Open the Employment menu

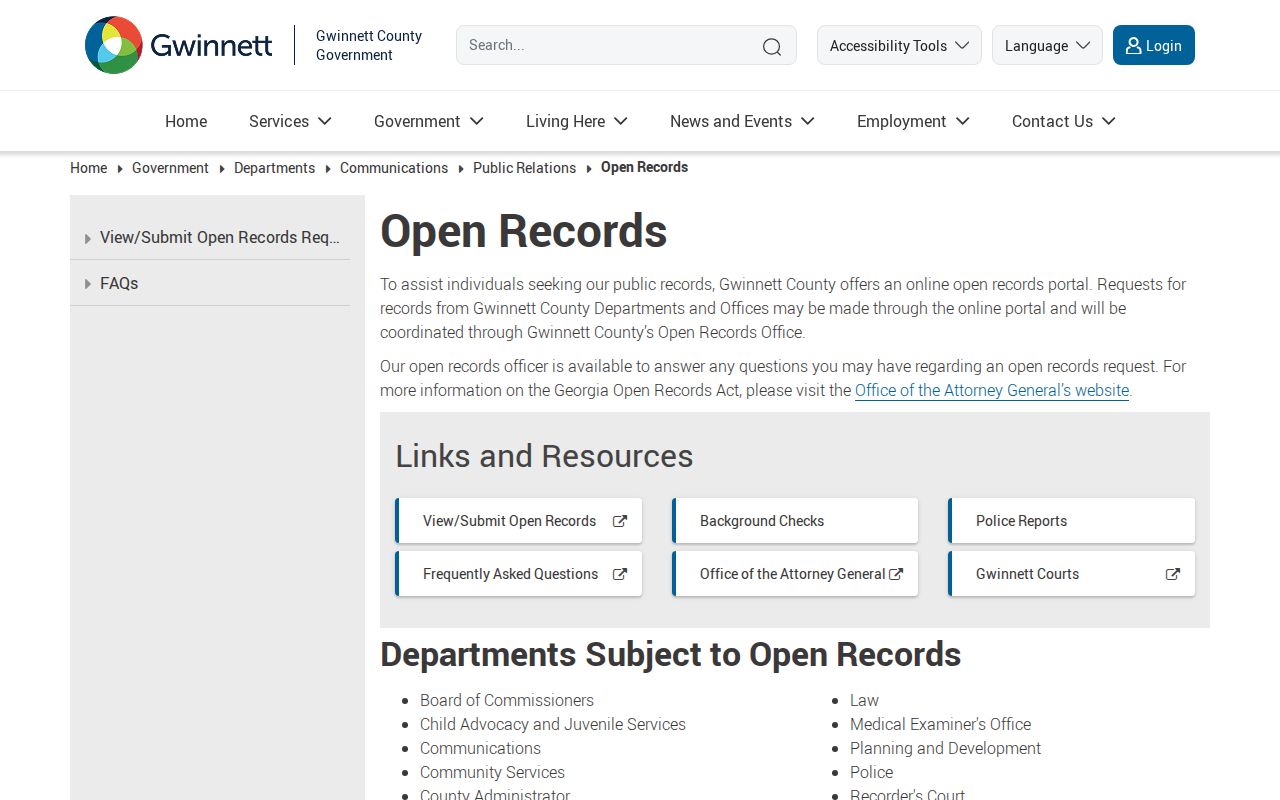click(913, 121)
